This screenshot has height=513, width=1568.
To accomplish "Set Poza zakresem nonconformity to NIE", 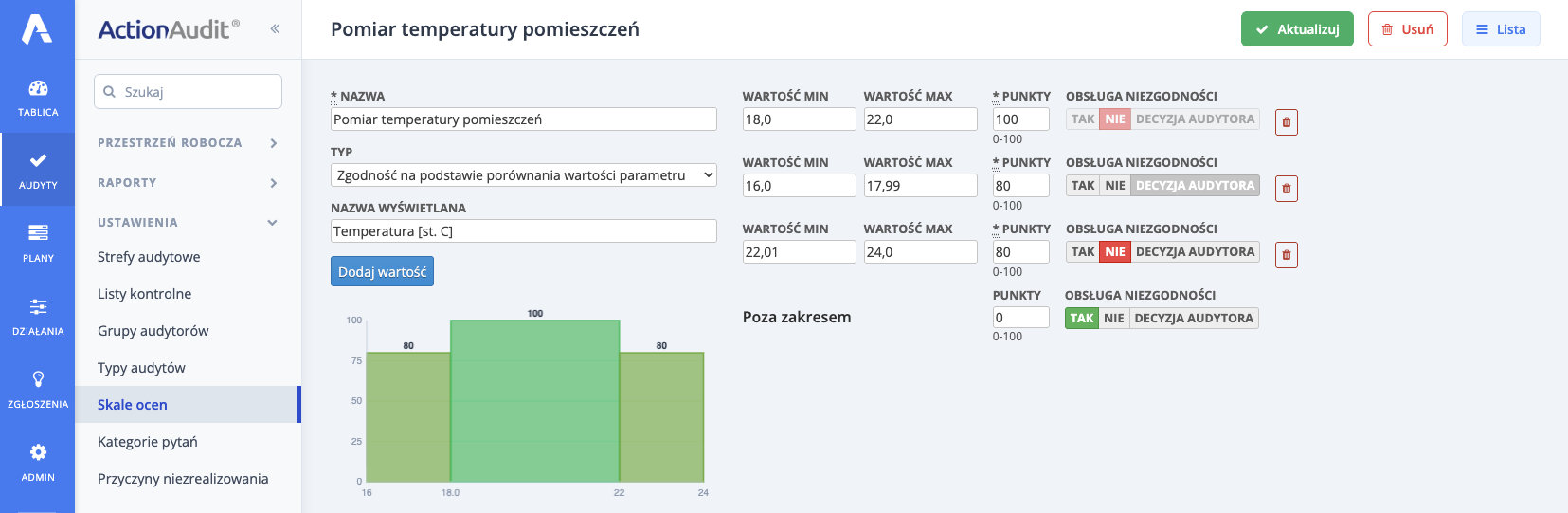I will coord(1113,319).
